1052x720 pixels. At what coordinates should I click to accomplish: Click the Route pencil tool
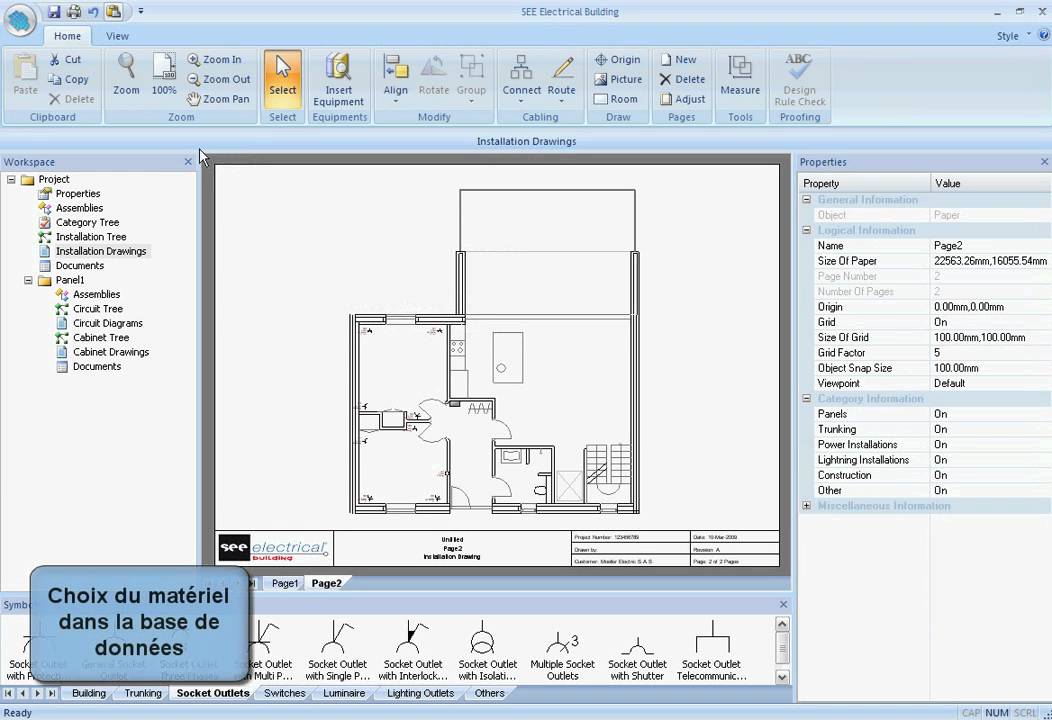(562, 78)
